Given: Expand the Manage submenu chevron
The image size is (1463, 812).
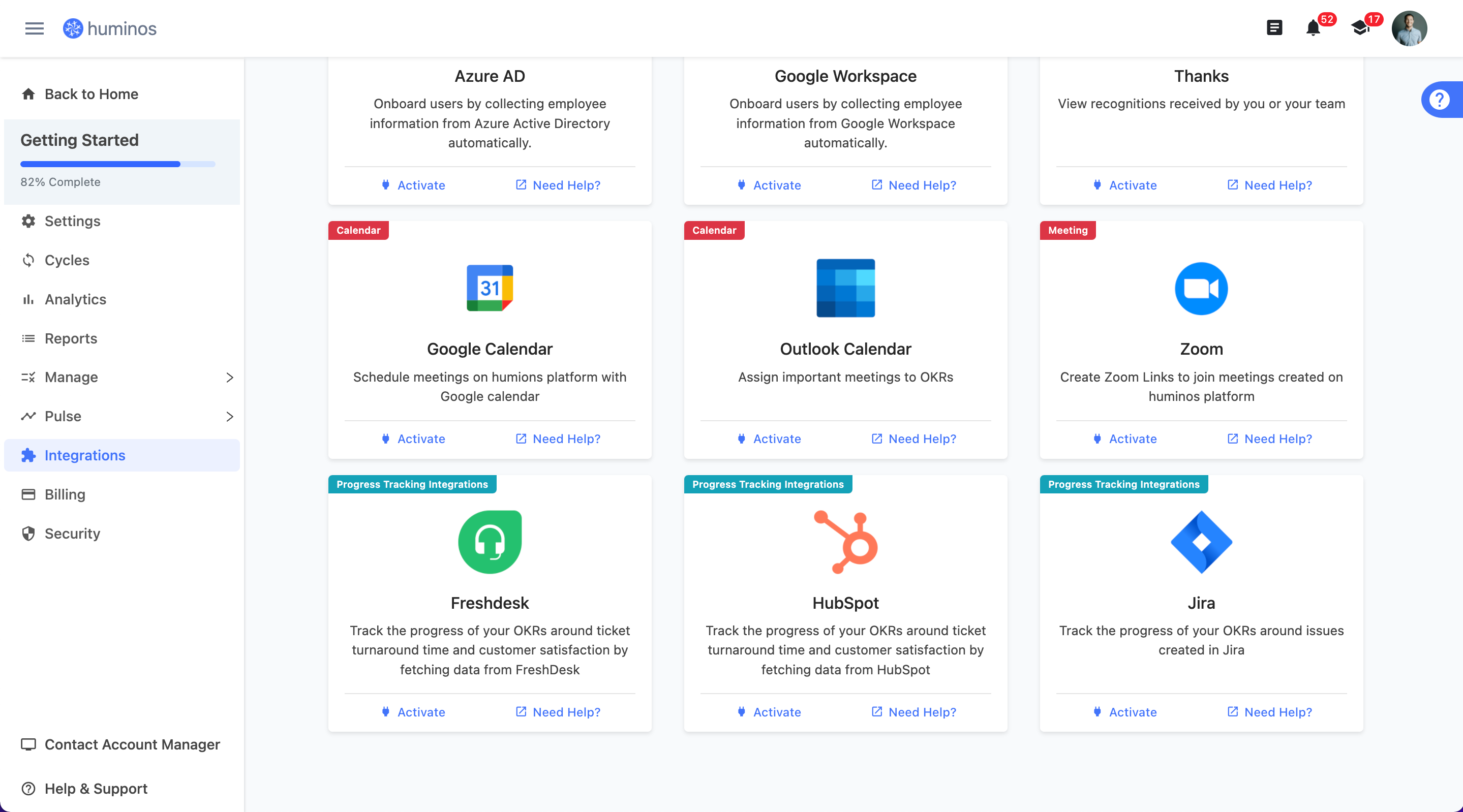Looking at the screenshot, I should pyautogui.click(x=229, y=378).
